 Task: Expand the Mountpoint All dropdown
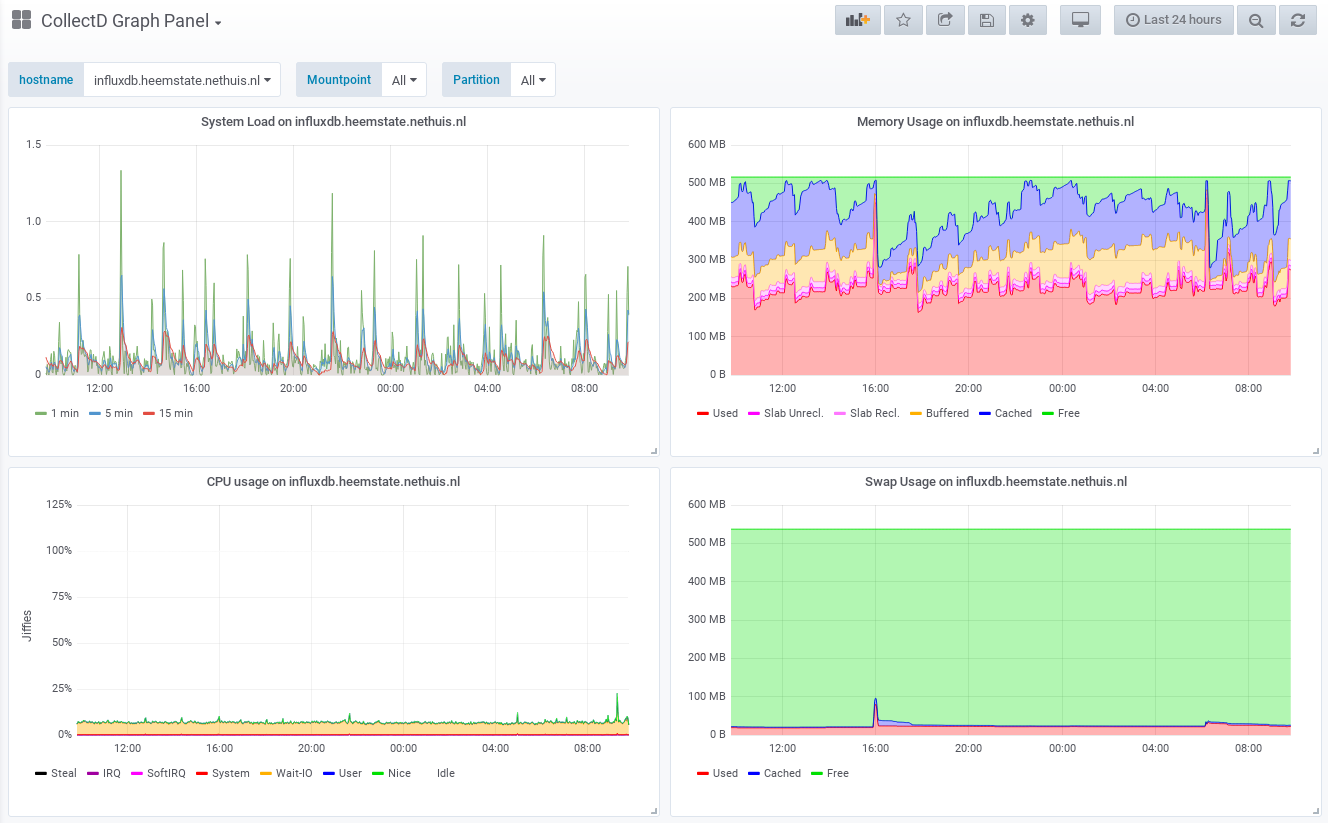404,80
